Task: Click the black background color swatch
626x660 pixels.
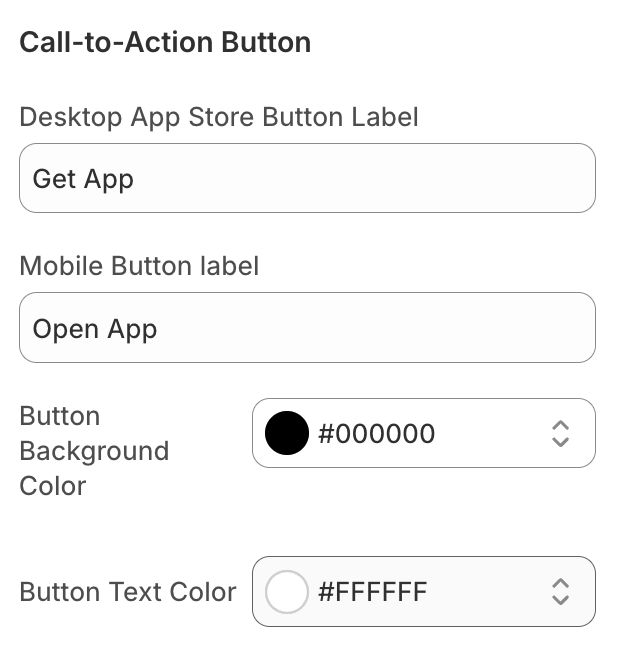Action: click(286, 433)
